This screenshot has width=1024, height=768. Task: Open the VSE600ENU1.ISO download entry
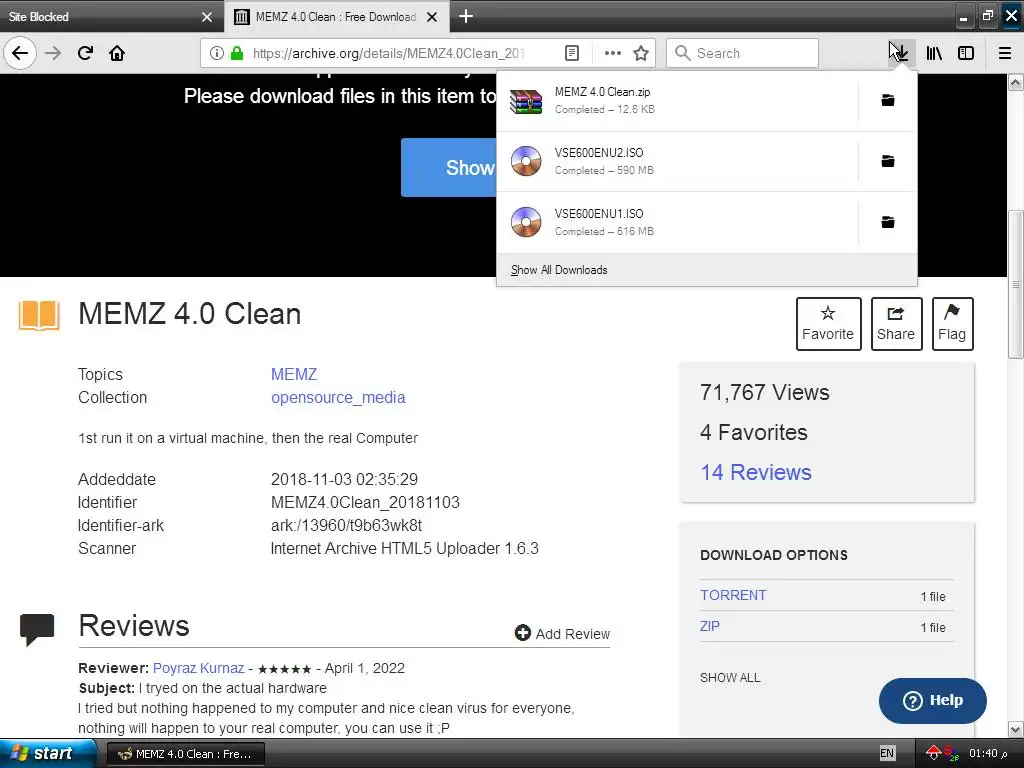676,222
